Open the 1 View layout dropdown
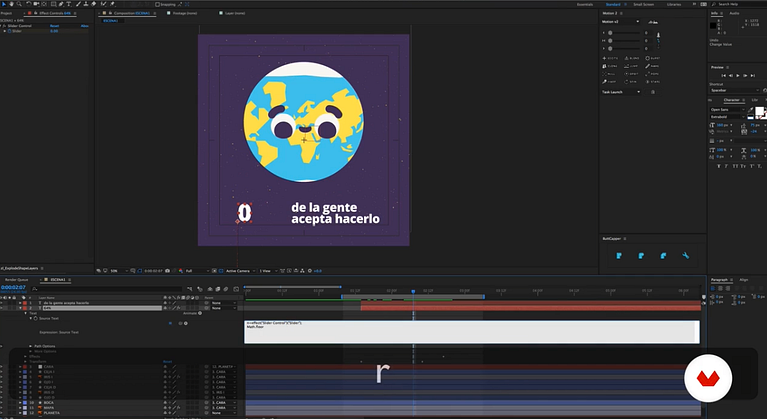767x419 pixels. (267, 271)
